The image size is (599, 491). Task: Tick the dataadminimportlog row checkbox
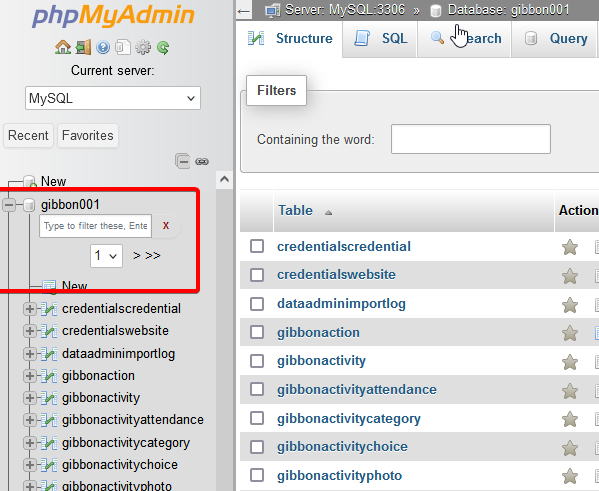(257, 304)
